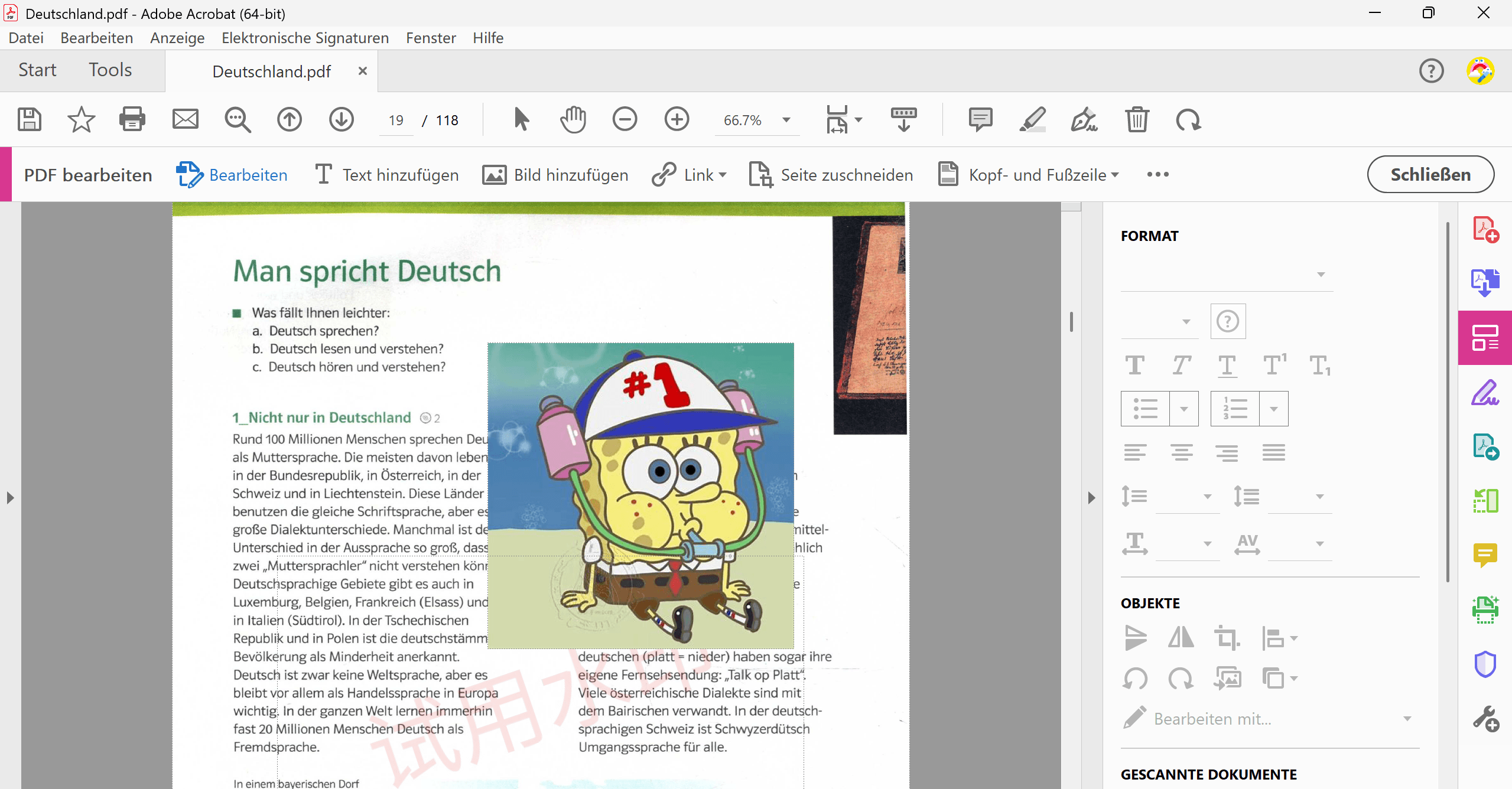Click the yellow comment sidebar icon
The image size is (1512, 789).
click(1485, 555)
